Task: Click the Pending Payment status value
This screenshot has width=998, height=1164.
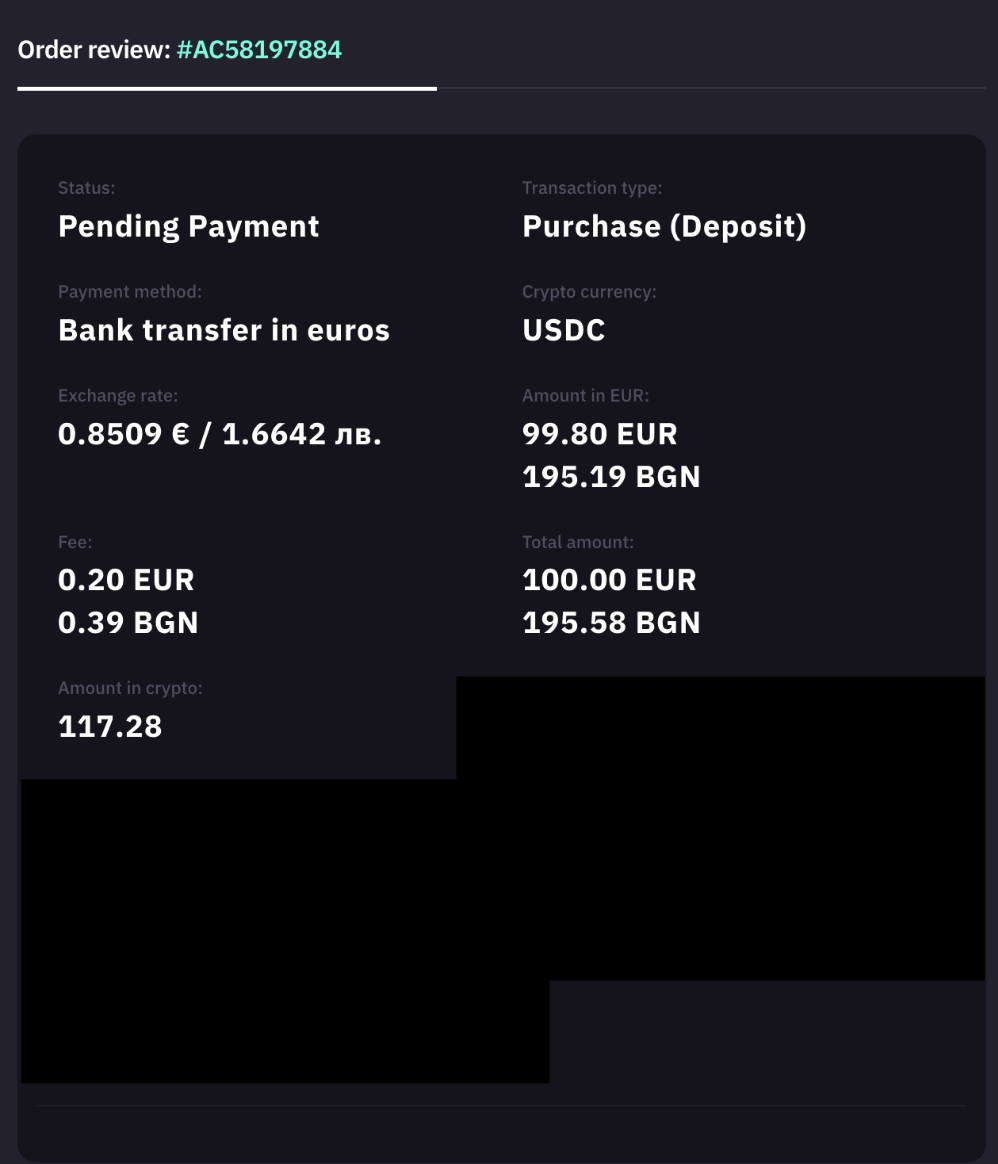Action: (x=188, y=226)
